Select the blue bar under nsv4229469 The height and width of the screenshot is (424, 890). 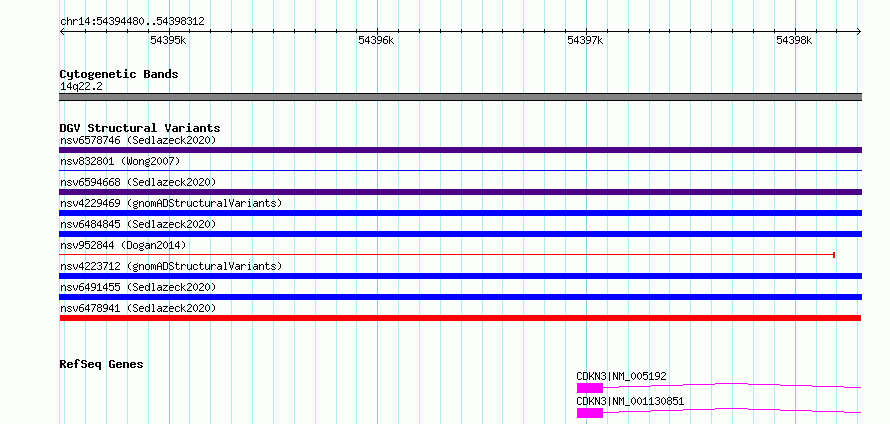point(460,213)
